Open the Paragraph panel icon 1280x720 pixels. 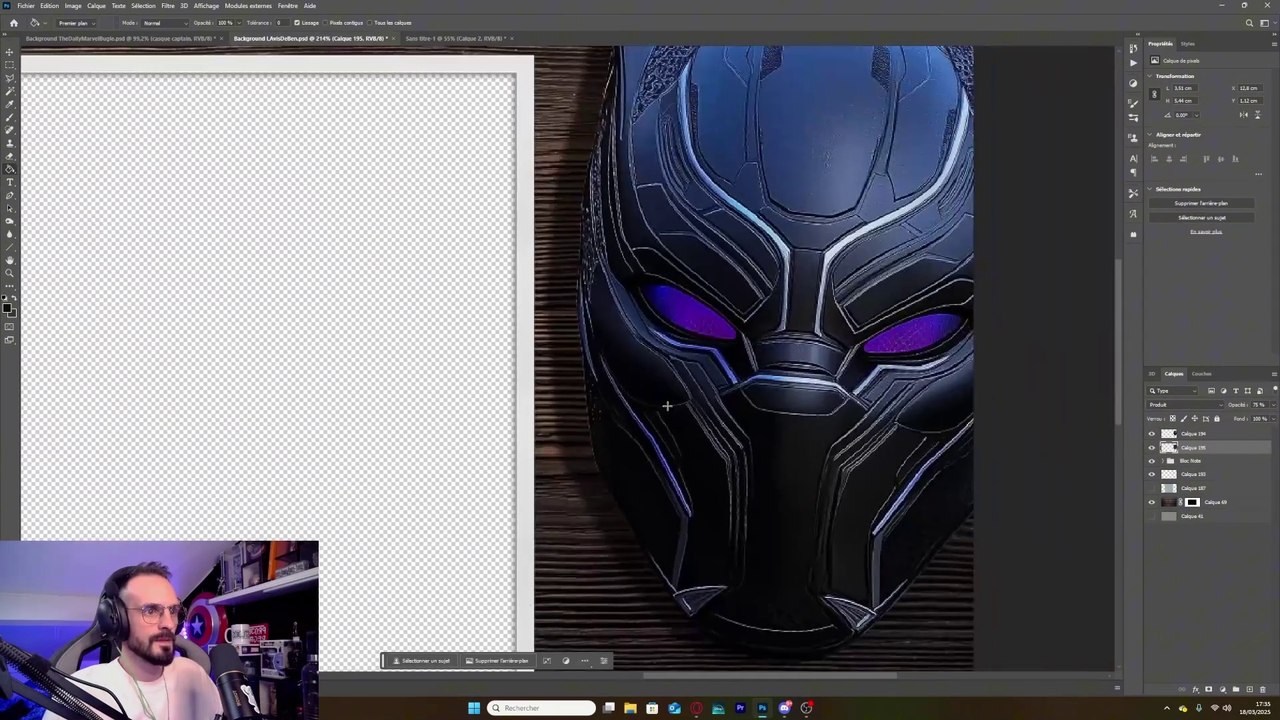(x=1133, y=172)
